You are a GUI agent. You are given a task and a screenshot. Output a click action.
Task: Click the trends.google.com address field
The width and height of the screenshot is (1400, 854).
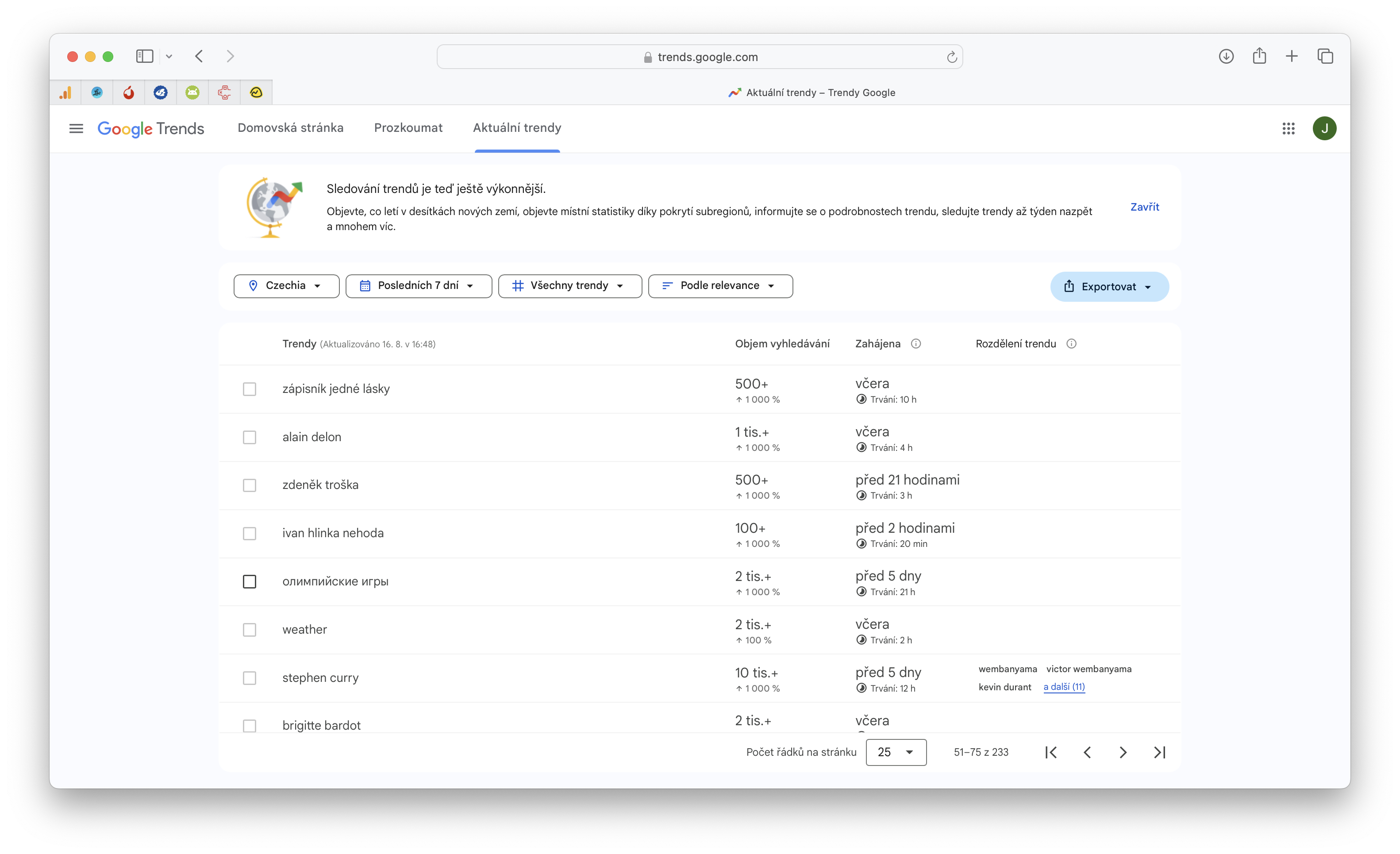click(700, 57)
